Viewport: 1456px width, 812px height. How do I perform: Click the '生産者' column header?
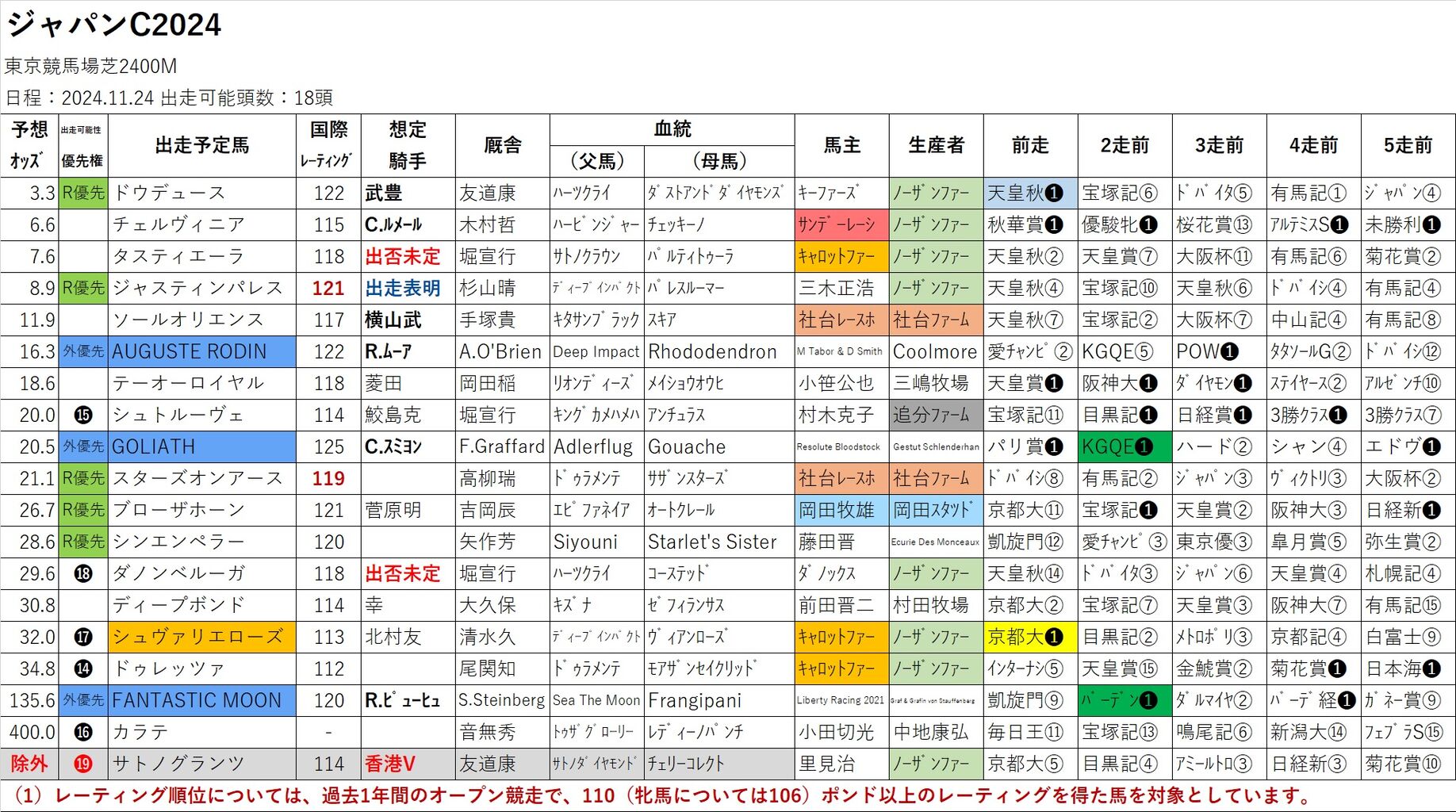[x=936, y=145]
